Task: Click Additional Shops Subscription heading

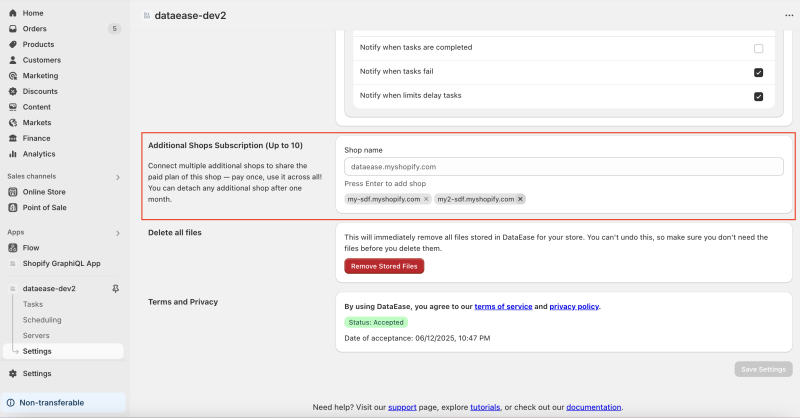Action: [225, 145]
